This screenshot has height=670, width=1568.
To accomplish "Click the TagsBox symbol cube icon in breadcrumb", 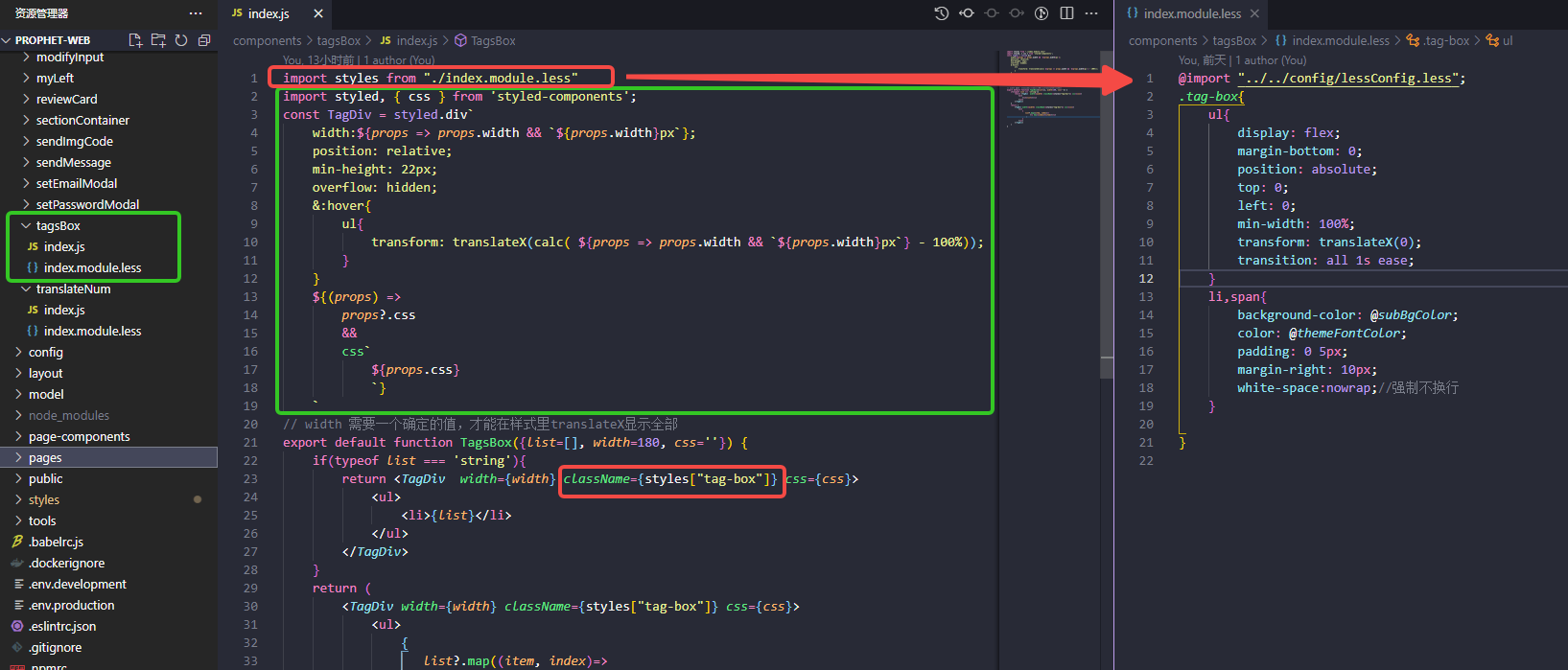I will tap(460, 40).
